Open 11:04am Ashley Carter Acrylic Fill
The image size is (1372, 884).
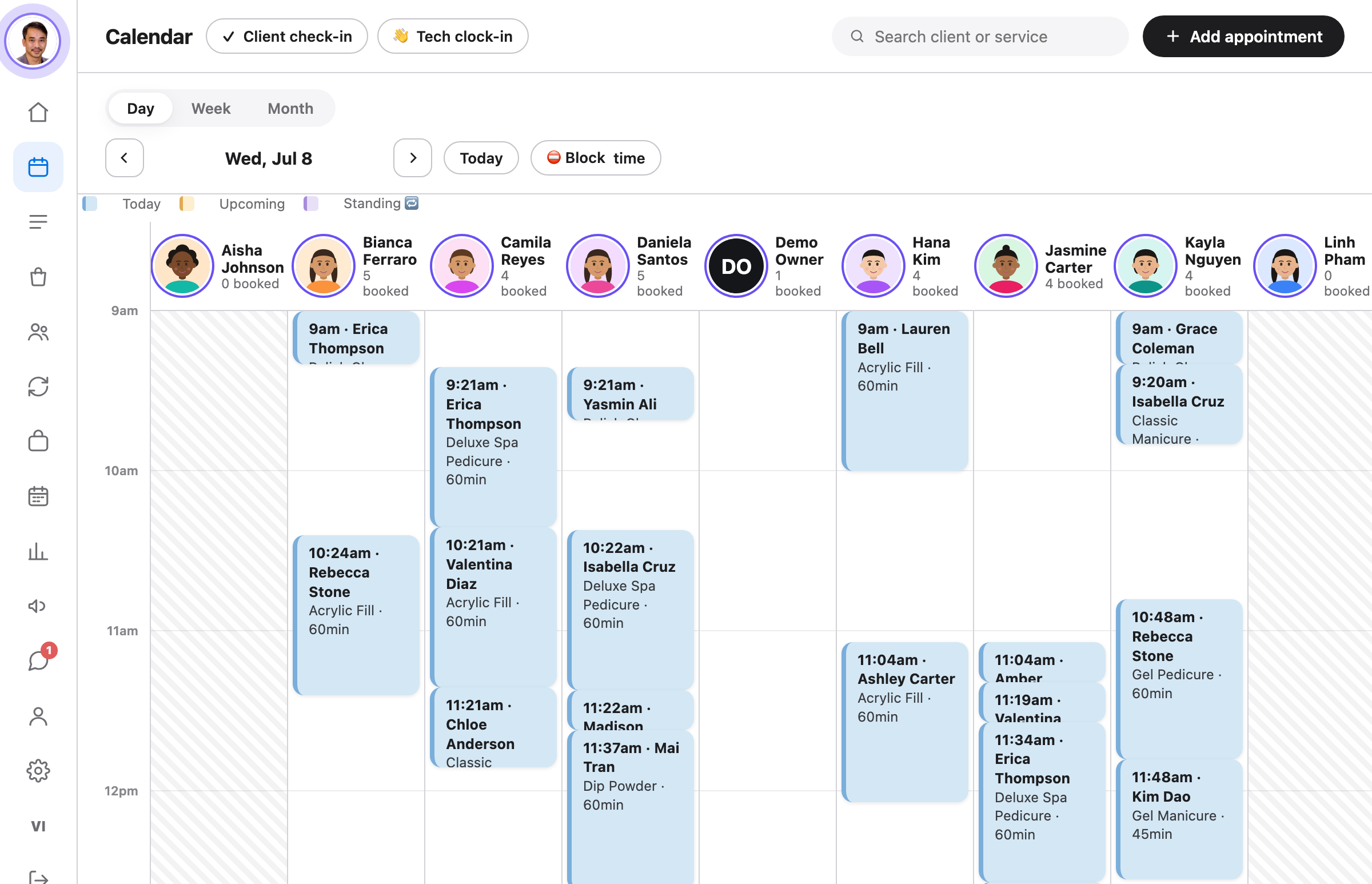click(905, 722)
